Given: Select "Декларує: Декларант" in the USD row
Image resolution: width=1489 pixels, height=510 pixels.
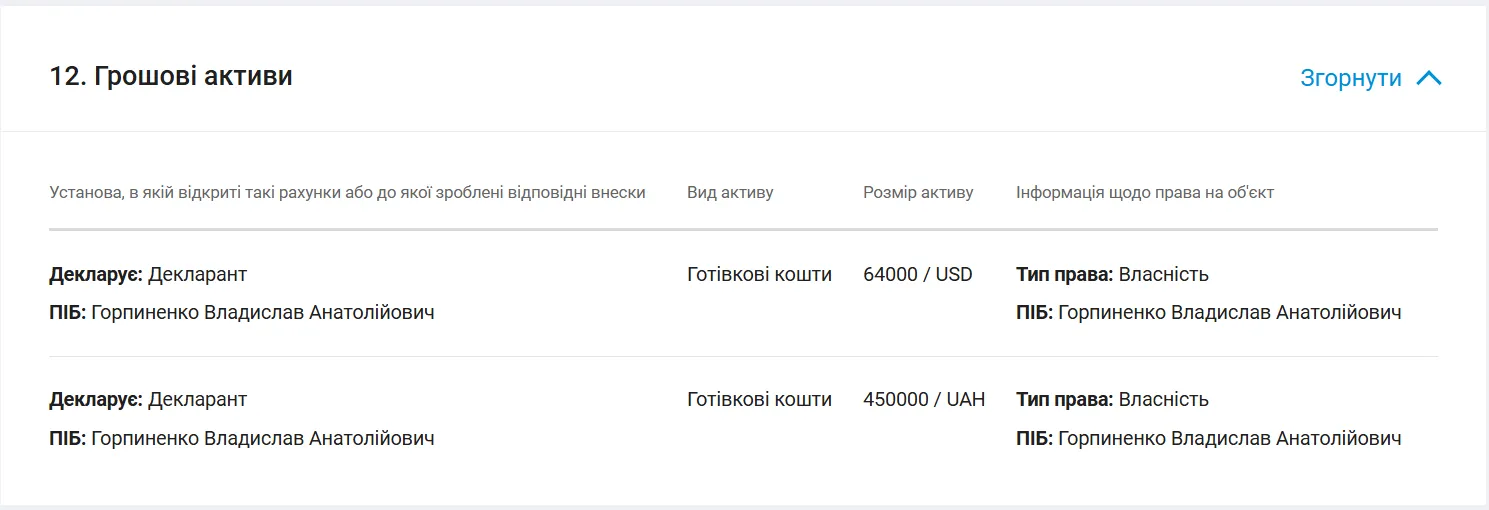Looking at the screenshot, I should click(x=148, y=274).
